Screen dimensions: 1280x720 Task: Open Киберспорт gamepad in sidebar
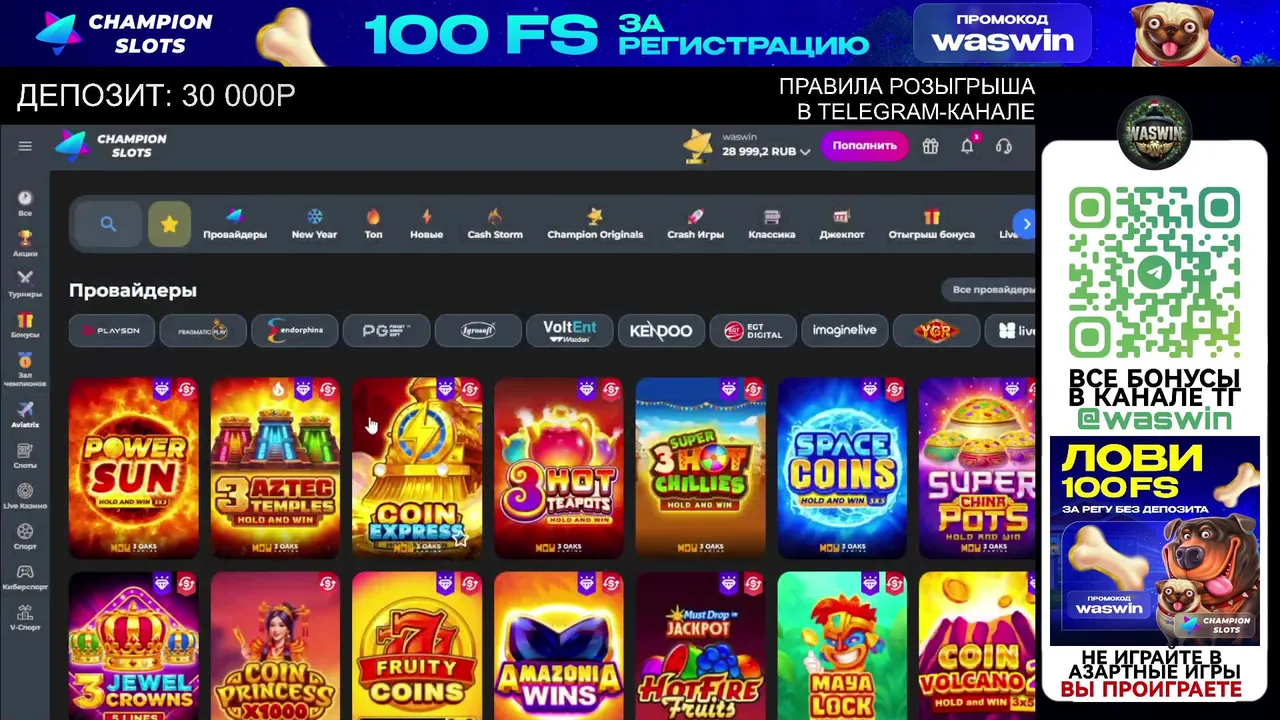(x=25, y=577)
